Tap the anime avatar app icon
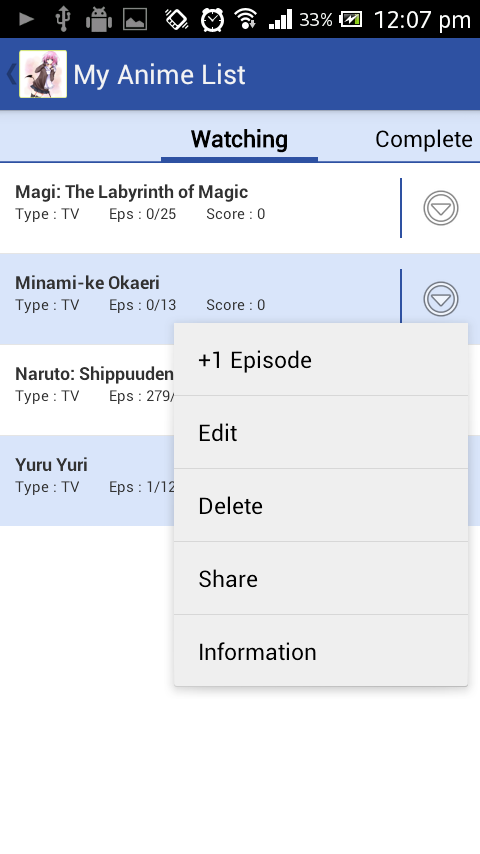The width and height of the screenshot is (480, 854). coord(43,74)
